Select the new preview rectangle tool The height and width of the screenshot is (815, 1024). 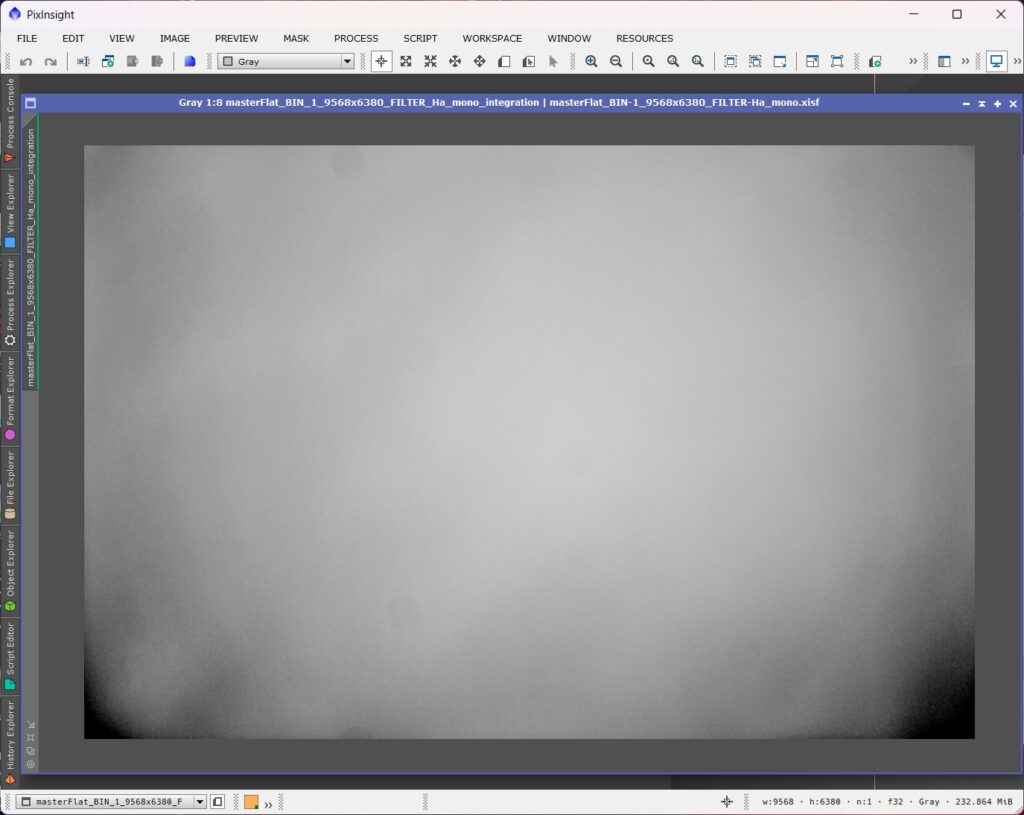pos(504,61)
